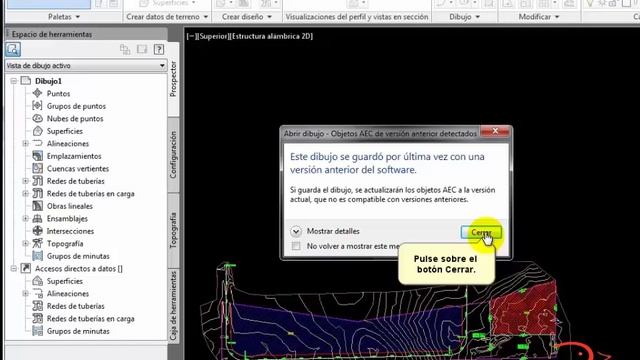Expand Mostrar detalles chevron in dialog
This screenshot has height=360, width=640.
pos(296,231)
